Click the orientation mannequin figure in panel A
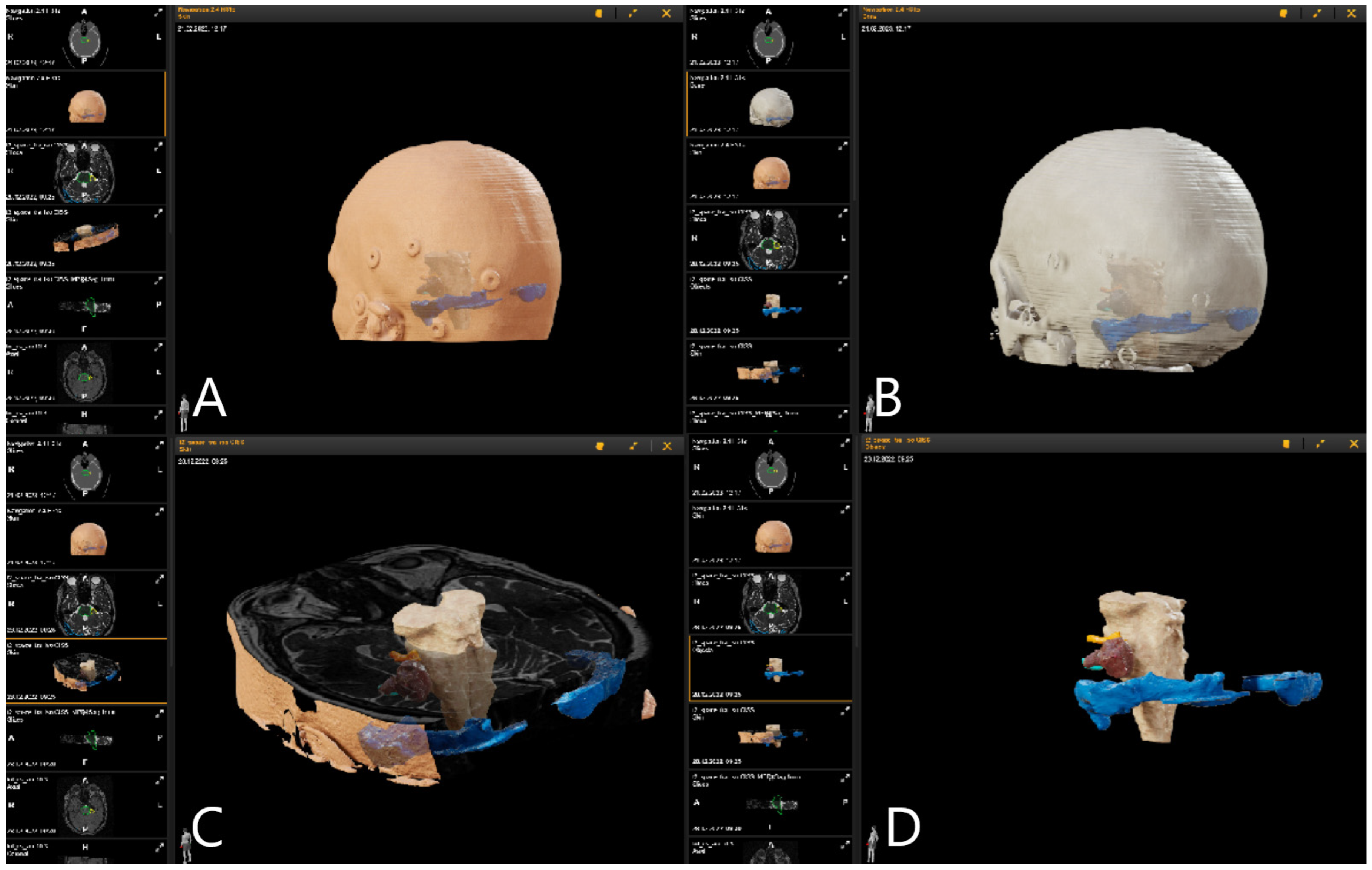This screenshot has height=870, width=1372. tap(184, 412)
